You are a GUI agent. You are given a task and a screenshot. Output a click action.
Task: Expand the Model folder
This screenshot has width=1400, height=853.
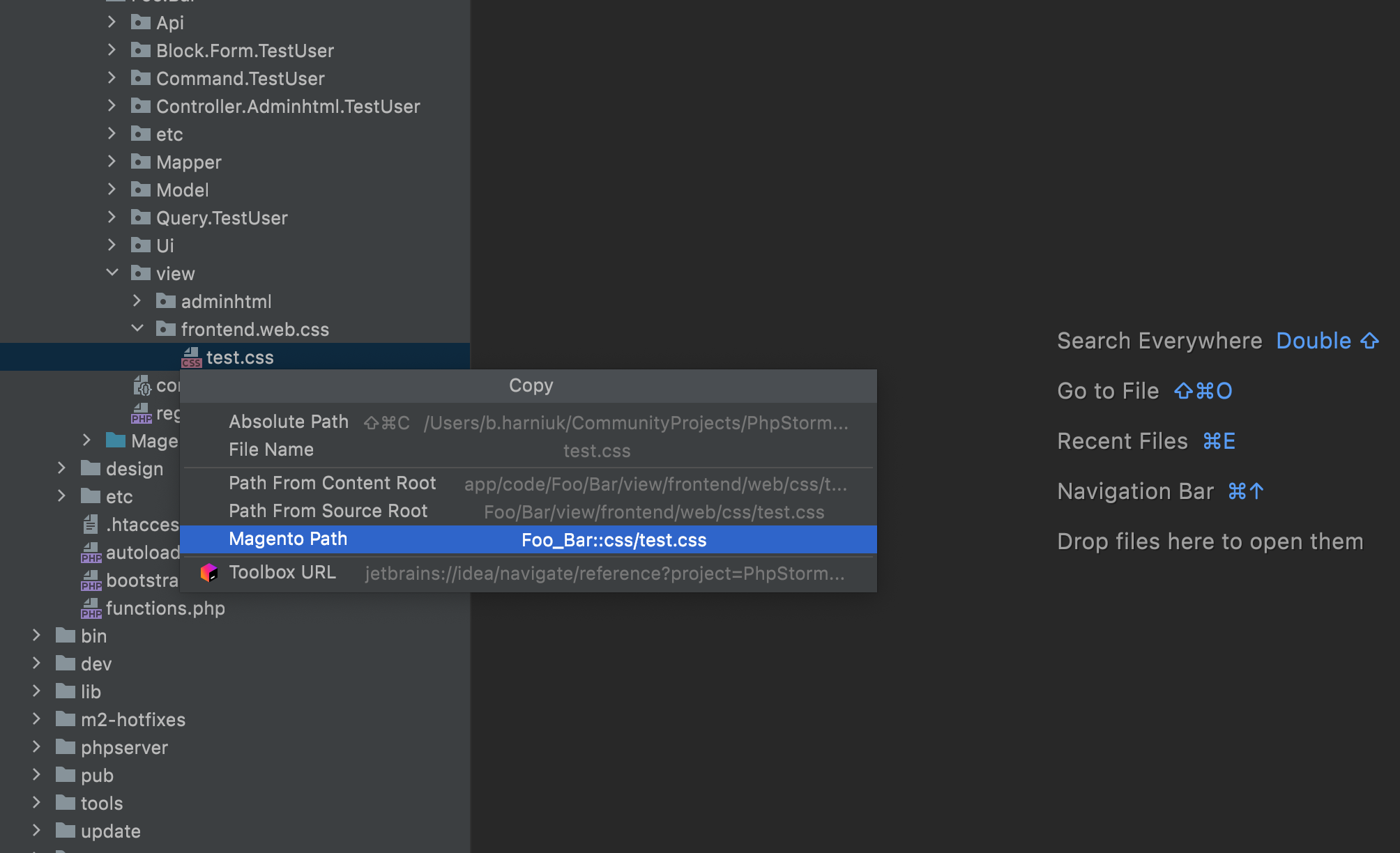[112, 190]
